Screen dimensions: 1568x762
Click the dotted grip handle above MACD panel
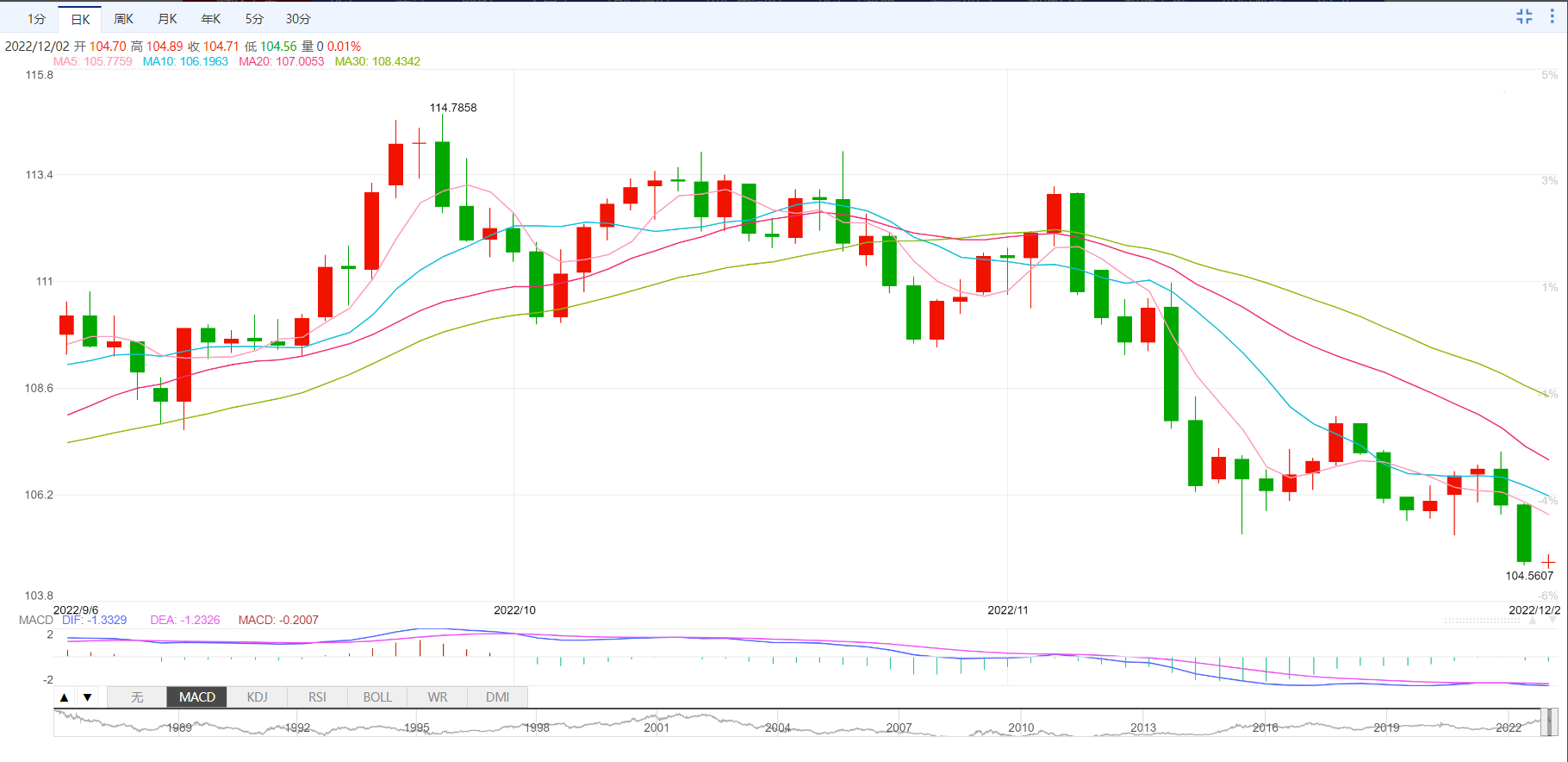(1482, 621)
